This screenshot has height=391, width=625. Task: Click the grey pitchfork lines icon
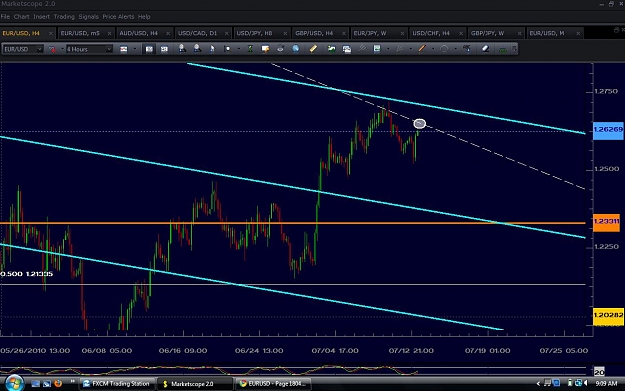(362, 49)
